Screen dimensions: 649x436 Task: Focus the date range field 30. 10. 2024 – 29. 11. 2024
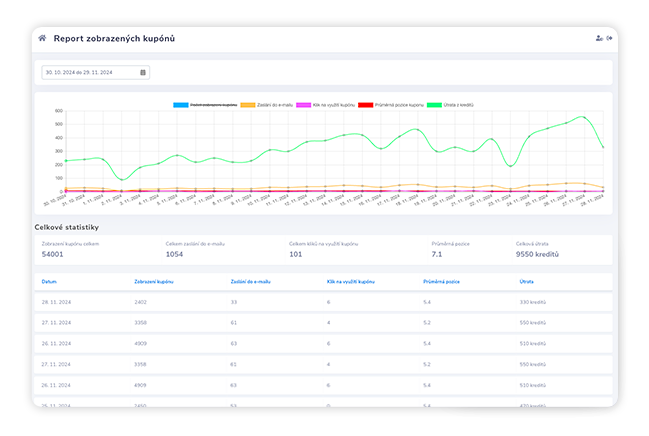point(96,72)
